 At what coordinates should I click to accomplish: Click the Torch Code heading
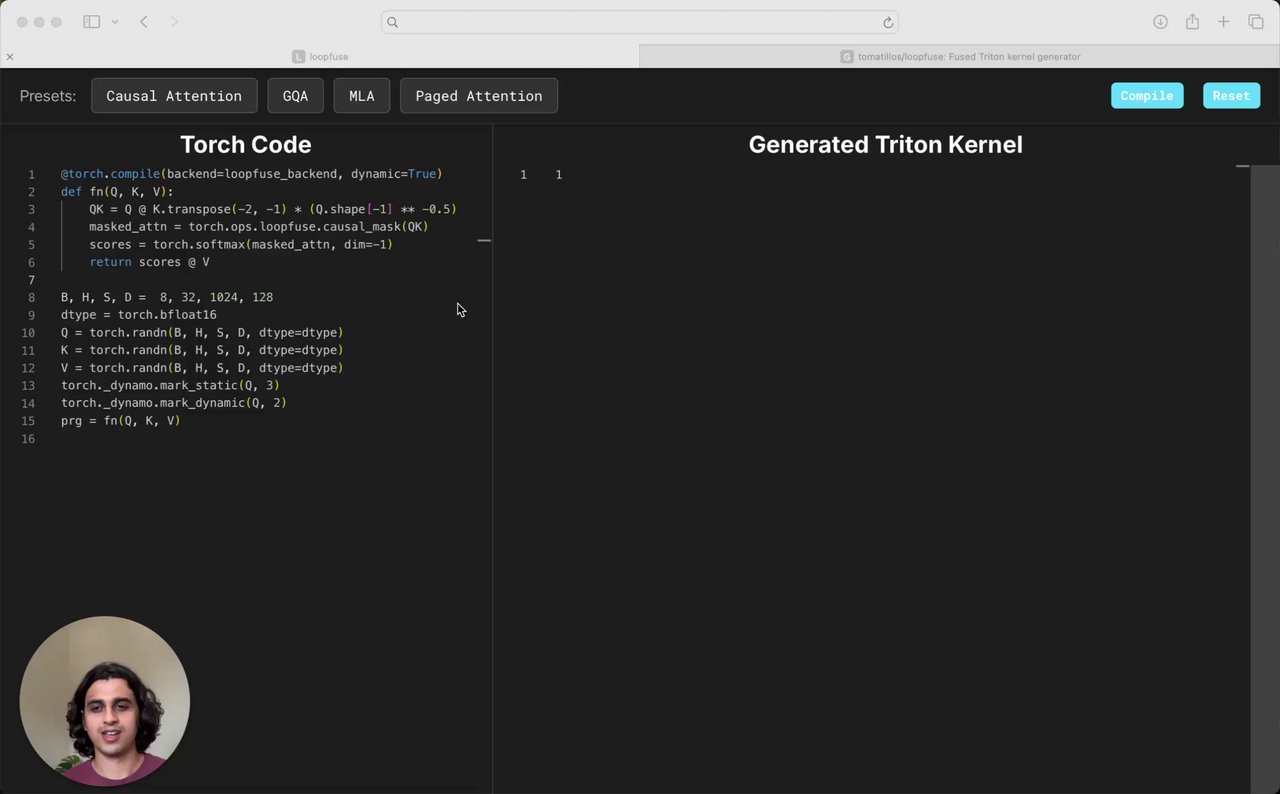[x=245, y=145]
